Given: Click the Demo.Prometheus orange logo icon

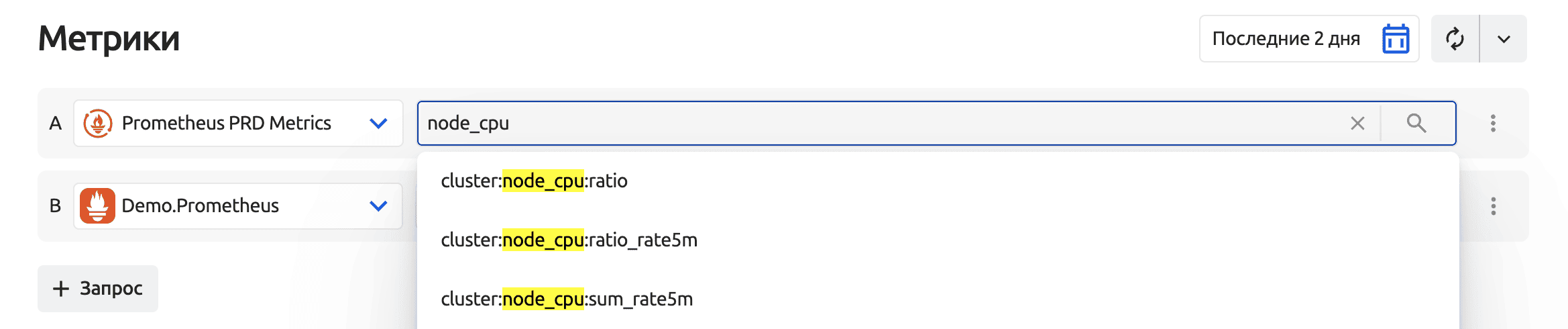Looking at the screenshot, I should [98, 206].
